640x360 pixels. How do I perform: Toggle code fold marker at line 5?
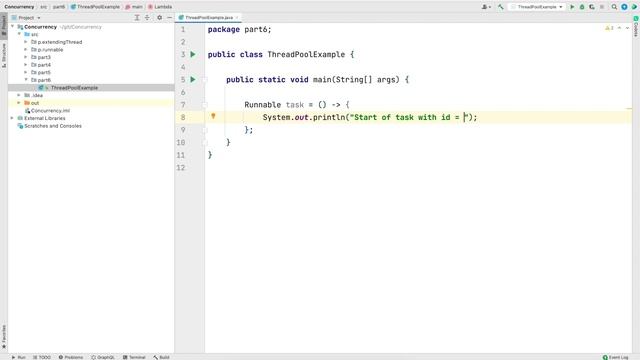[205, 80]
